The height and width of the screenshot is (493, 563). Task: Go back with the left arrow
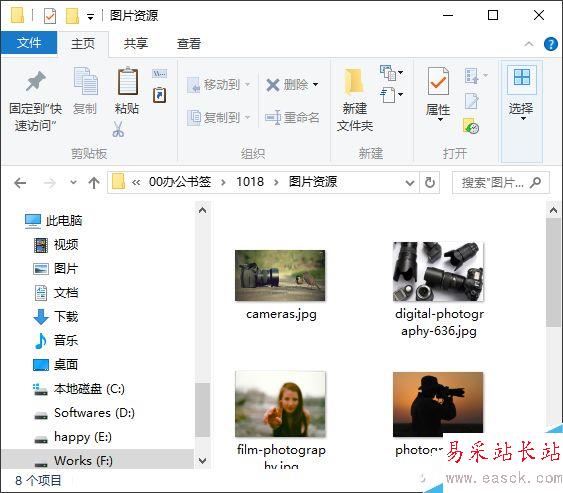pyautogui.click(x=20, y=183)
